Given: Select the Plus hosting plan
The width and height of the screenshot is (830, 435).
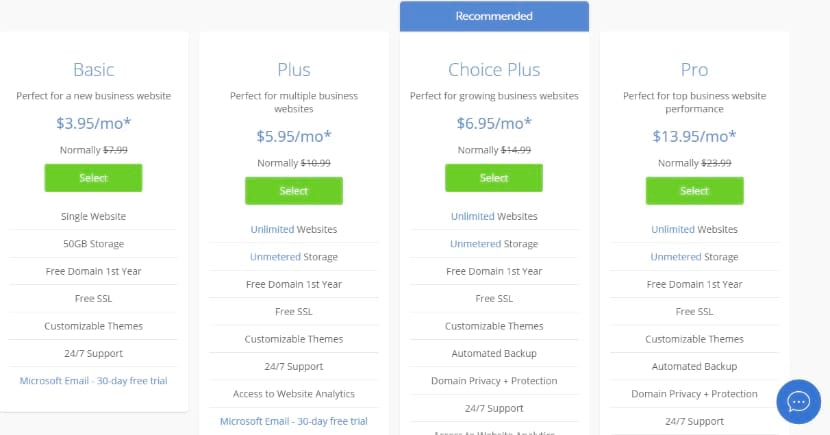Looking at the screenshot, I should click(294, 191).
